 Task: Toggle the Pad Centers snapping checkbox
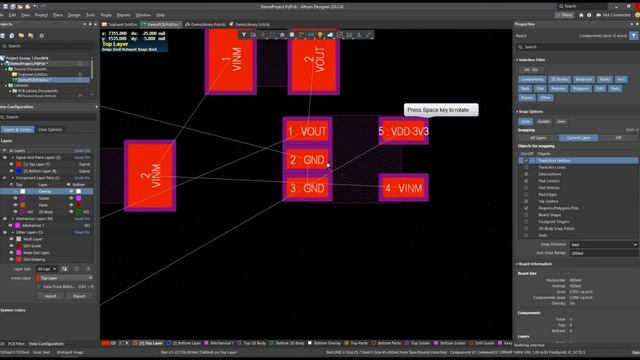click(526, 181)
